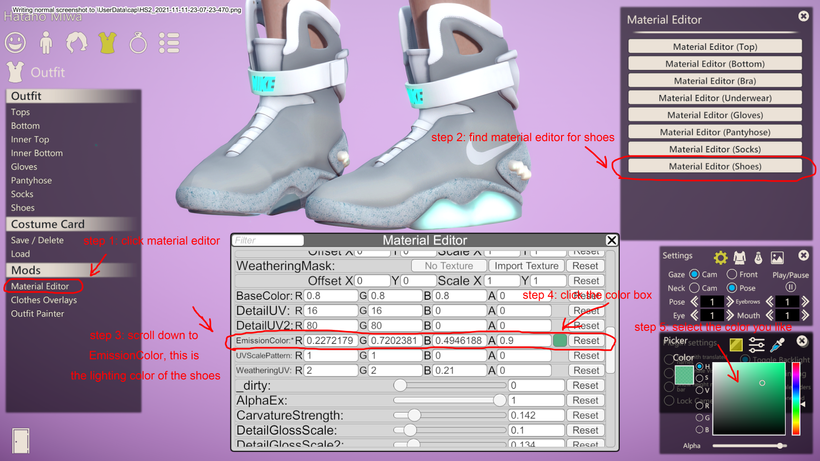Activate the eyedropper tool in Picker
This screenshot has width=820, height=461.
point(778,344)
